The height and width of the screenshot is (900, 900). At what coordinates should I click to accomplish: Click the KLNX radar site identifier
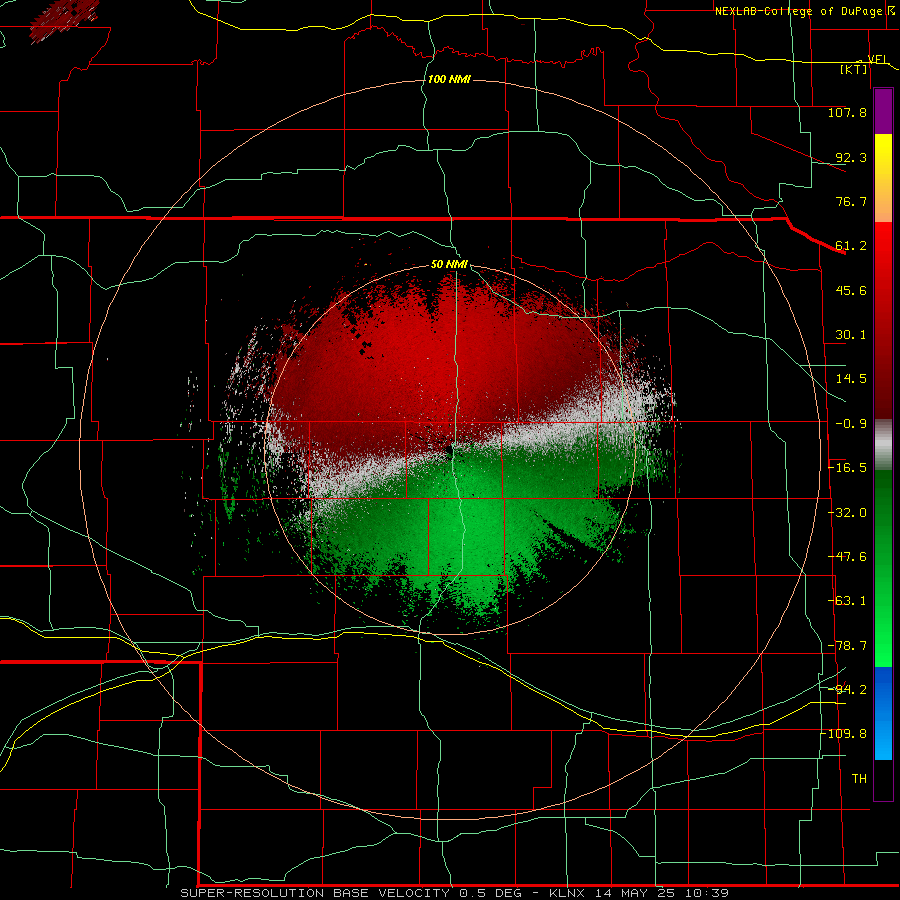click(x=569, y=893)
